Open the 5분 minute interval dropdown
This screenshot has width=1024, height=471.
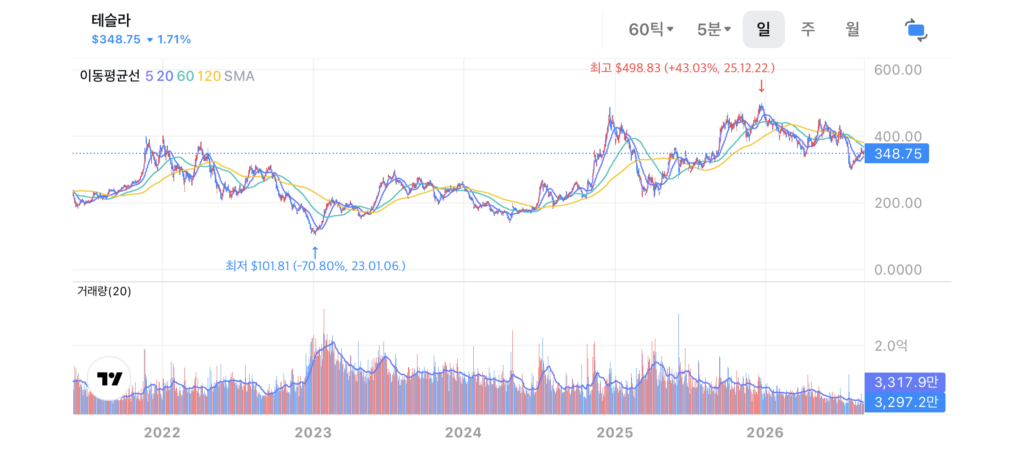(714, 29)
